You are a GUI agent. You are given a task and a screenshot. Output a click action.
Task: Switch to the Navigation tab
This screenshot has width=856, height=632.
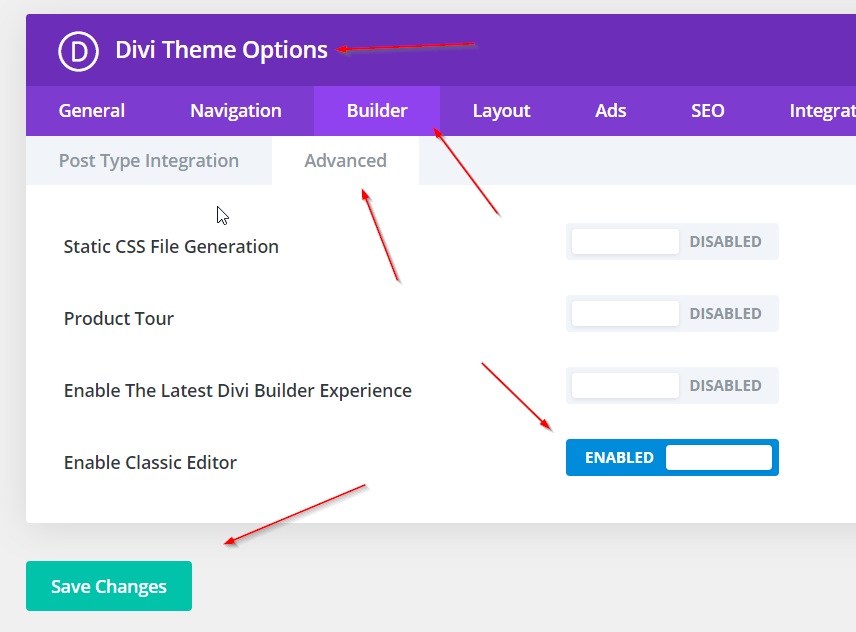(236, 111)
